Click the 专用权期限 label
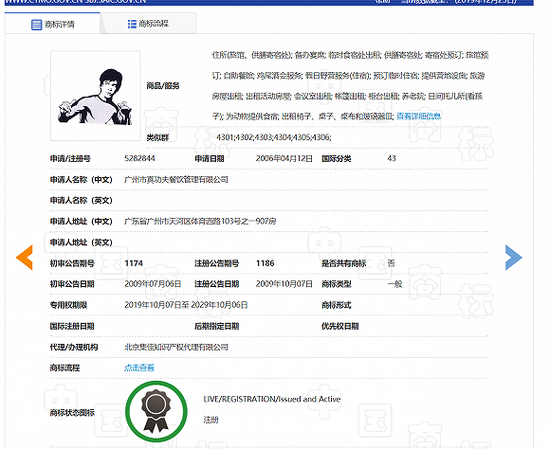Image resolution: width=550 pixels, height=449 pixels. [x=68, y=305]
